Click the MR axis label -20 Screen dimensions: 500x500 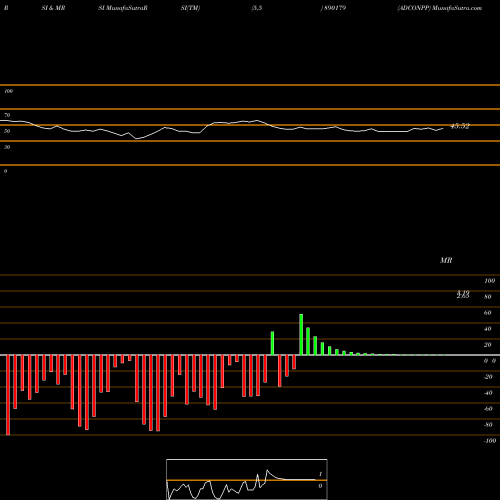pos(488,377)
